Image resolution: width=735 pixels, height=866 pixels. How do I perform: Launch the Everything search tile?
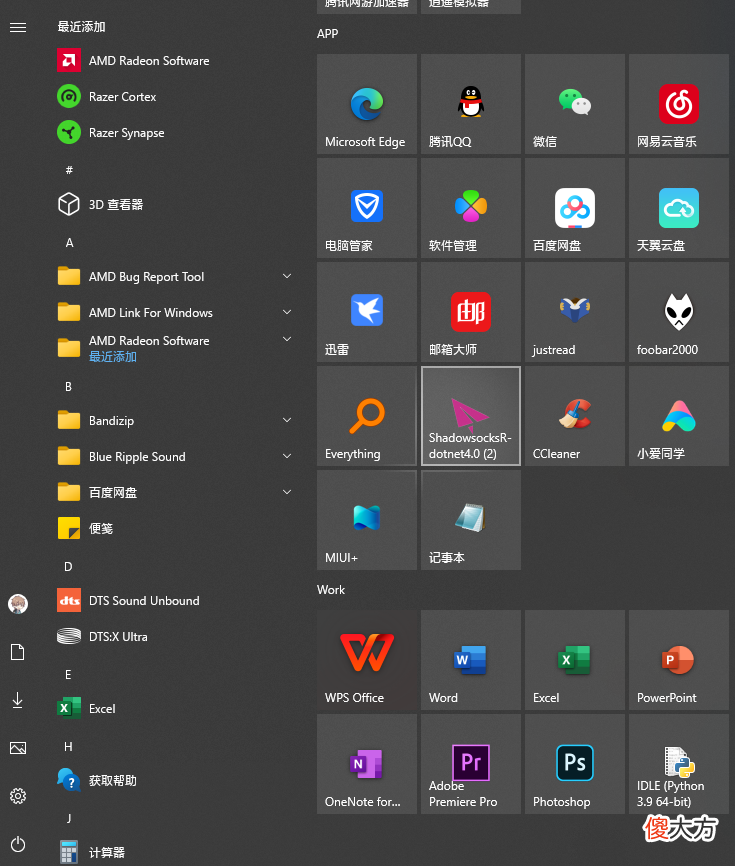coord(367,416)
